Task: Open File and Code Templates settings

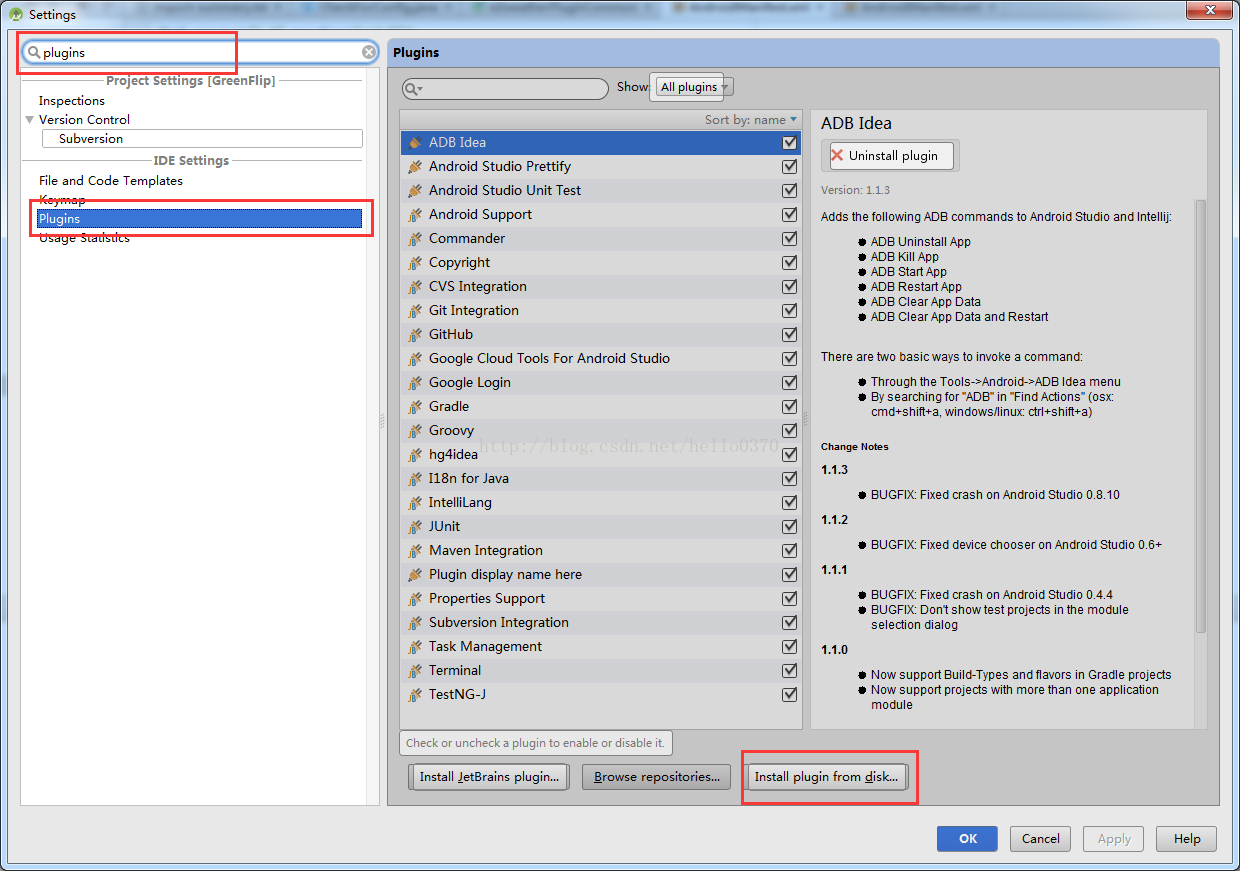Action: click(111, 180)
